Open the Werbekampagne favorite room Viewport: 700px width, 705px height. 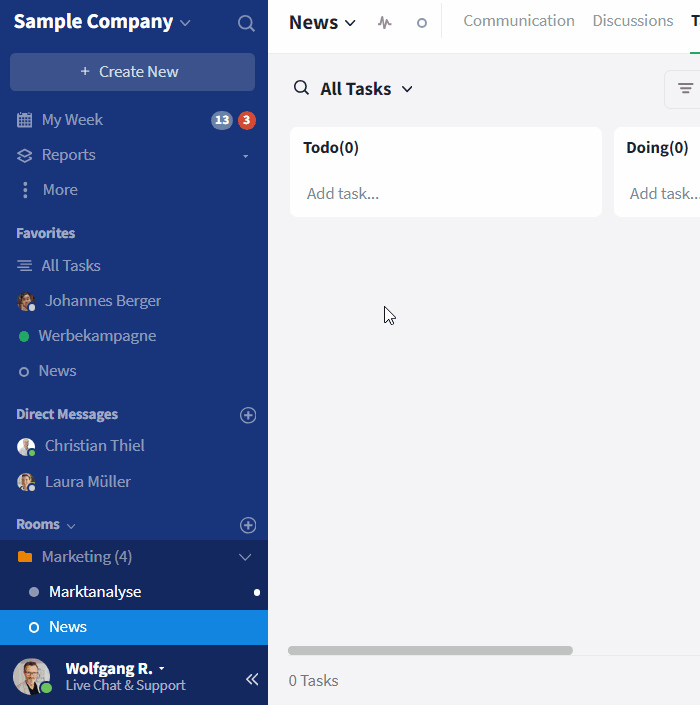pyautogui.click(x=97, y=336)
